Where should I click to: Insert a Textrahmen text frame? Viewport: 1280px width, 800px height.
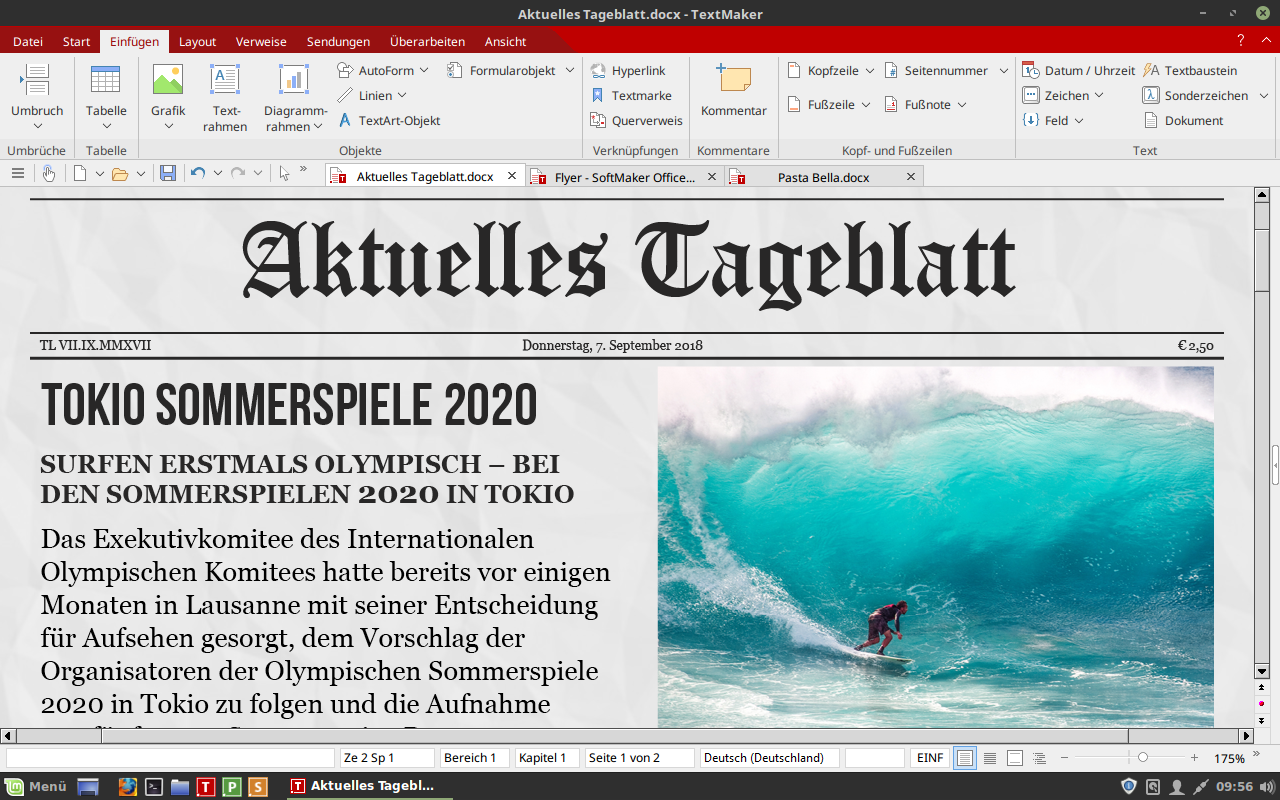click(226, 97)
